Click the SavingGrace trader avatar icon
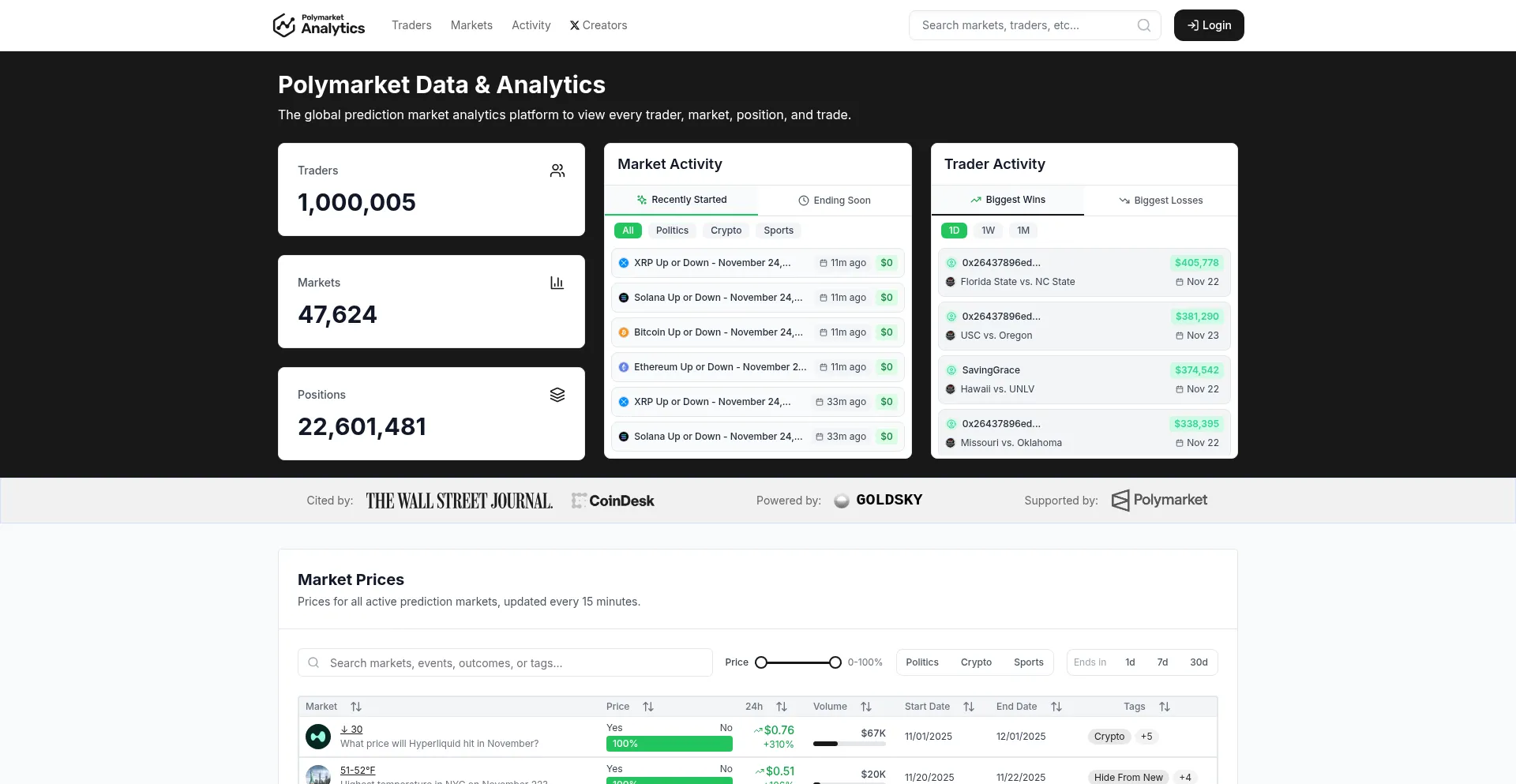The height and width of the screenshot is (784, 1516). (x=951, y=370)
